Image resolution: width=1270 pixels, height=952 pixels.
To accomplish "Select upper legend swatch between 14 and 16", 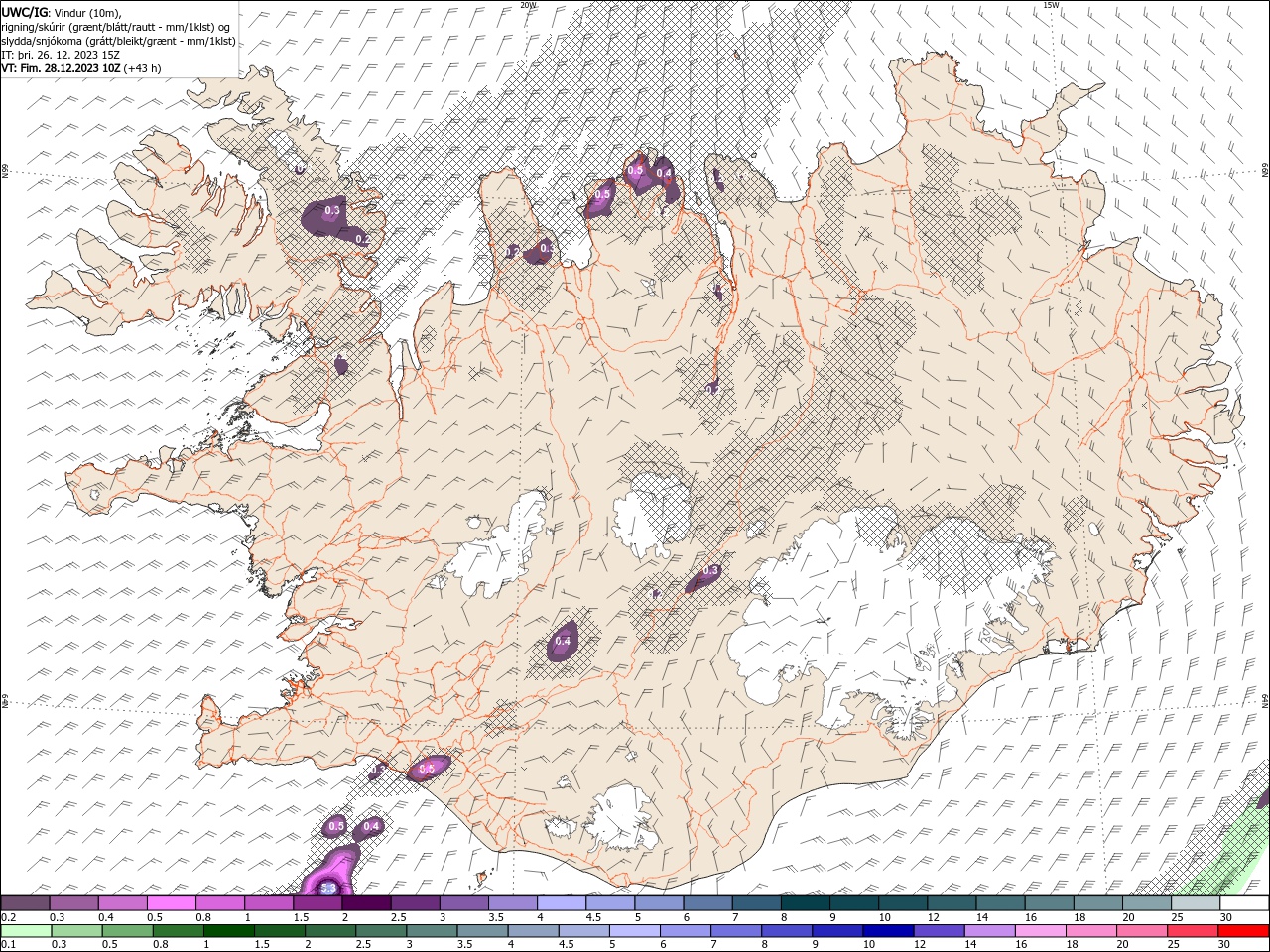I will [x=1000, y=903].
